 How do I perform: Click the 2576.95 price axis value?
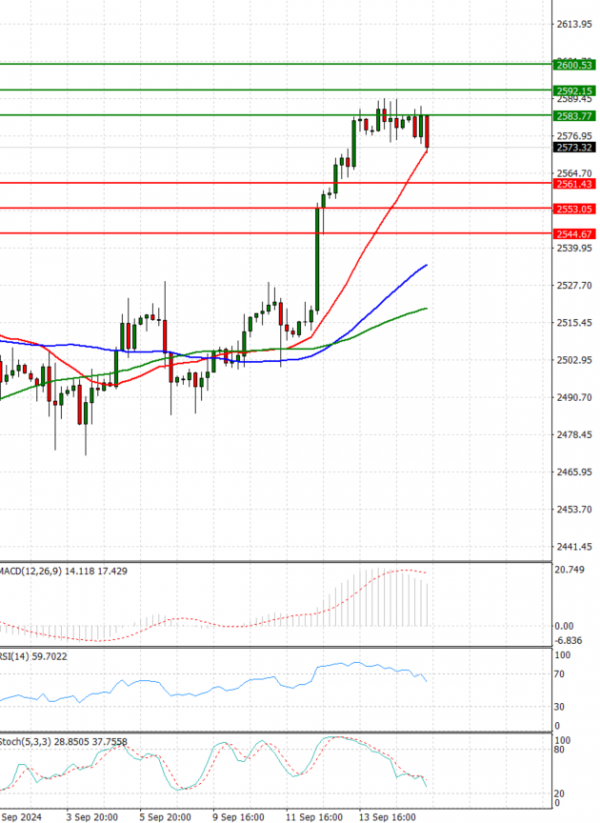[574, 136]
